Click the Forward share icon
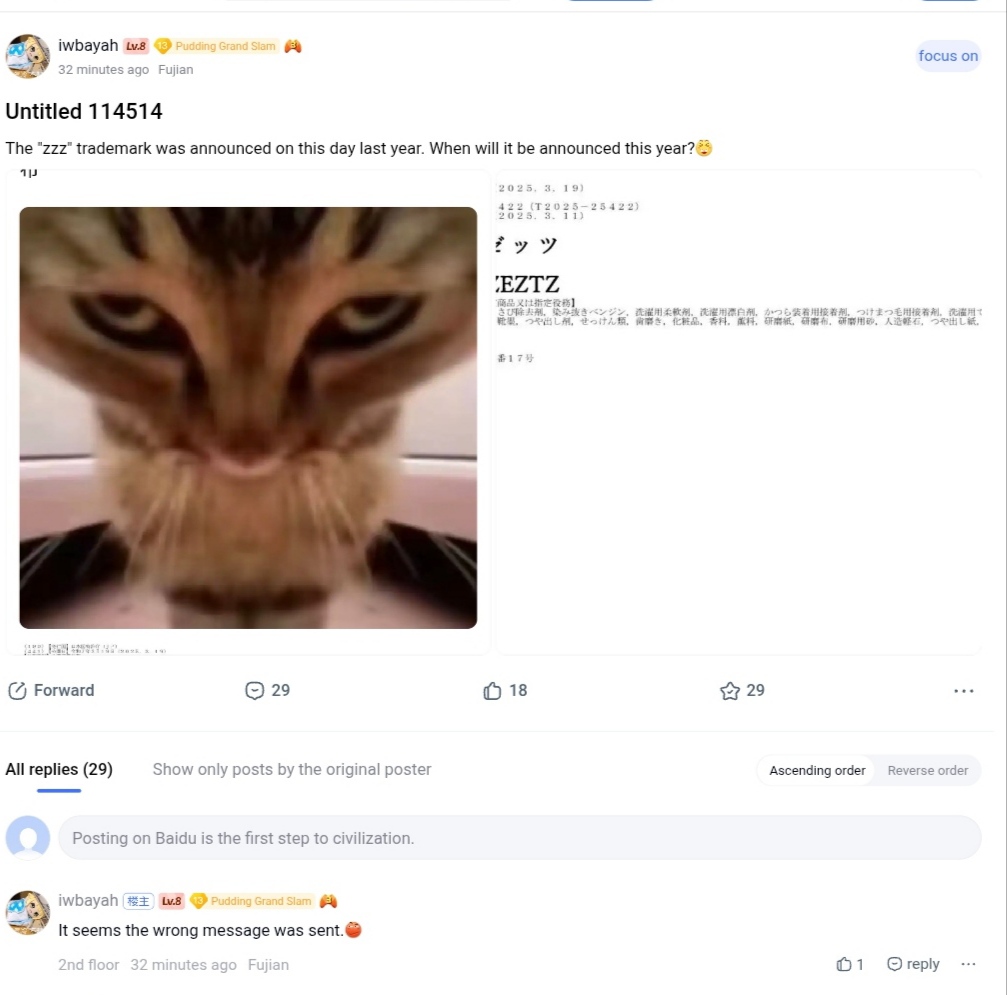The image size is (1007, 995). 17,691
